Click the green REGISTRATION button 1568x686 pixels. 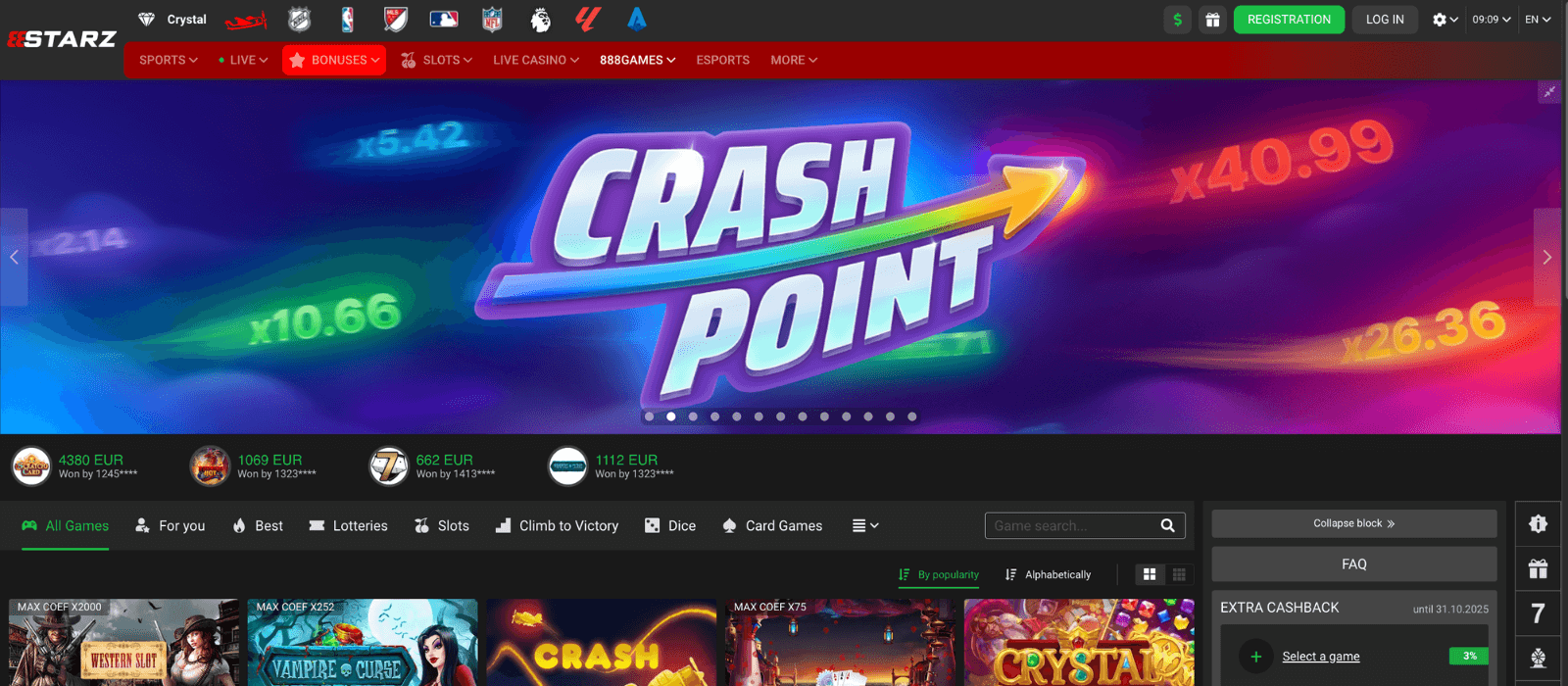pyautogui.click(x=1289, y=20)
